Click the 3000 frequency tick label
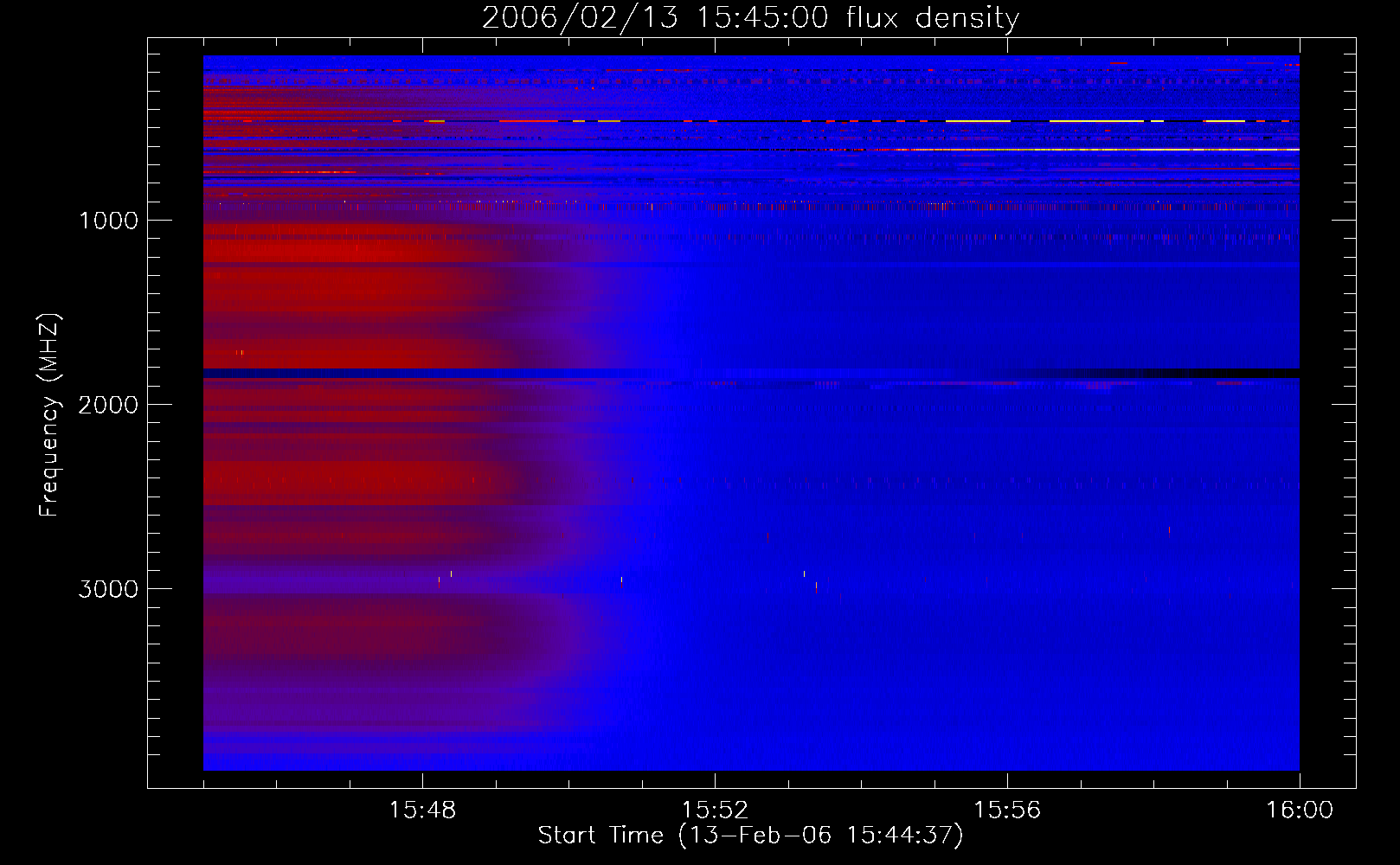The height and width of the screenshot is (865, 1400). click(108, 589)
